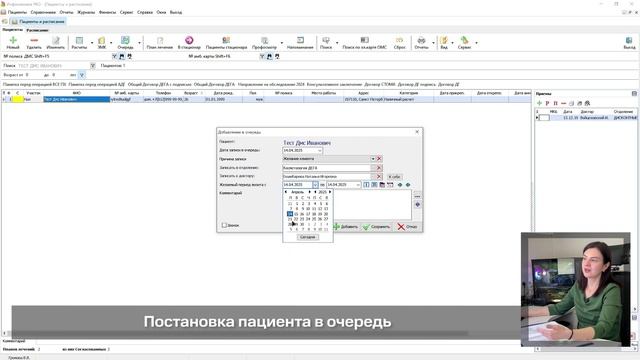The image size is (640, 360).
Task: Open the Договор СТОМА template link
Action: coord(380,84)
